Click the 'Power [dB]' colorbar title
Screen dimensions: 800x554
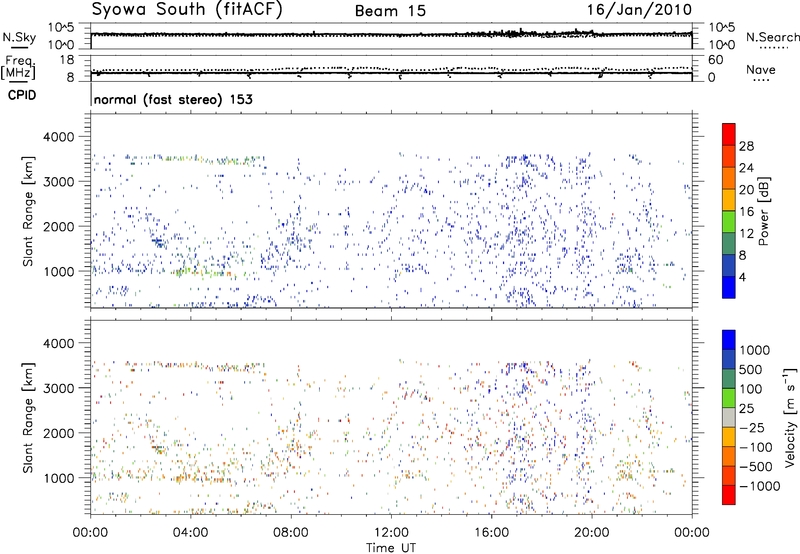point(763,211)
